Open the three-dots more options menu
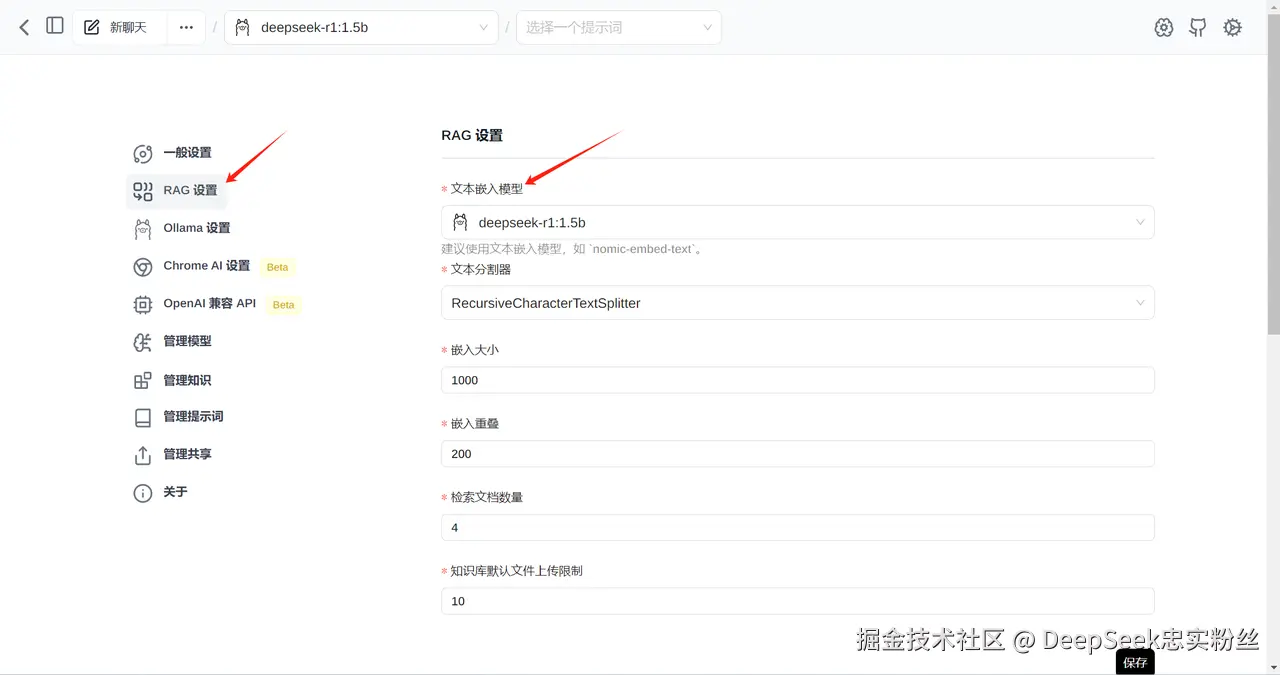Viewport: 1280px width, 675px height. [186, 27]
